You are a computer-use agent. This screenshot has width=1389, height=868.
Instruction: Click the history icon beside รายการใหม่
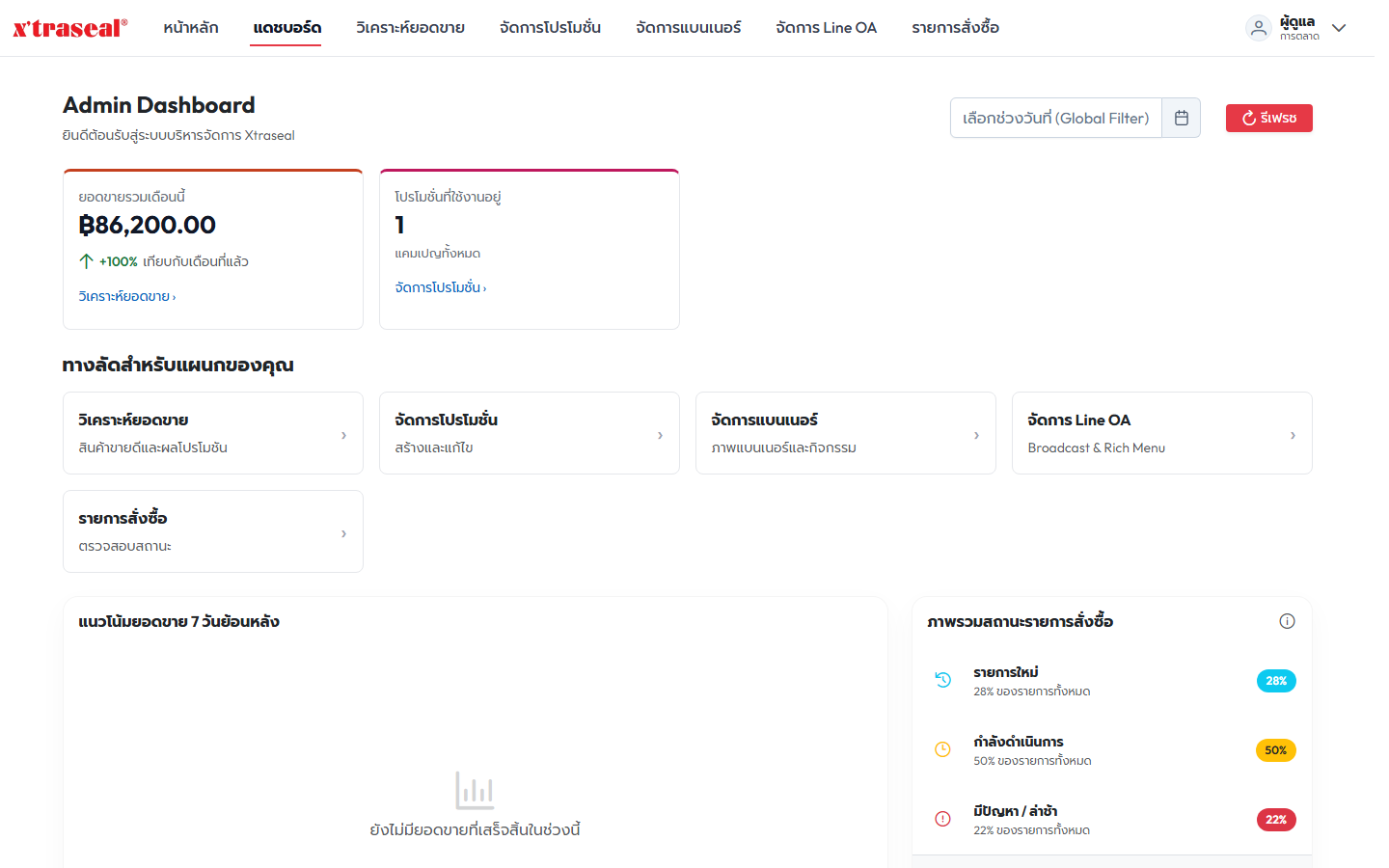(943, 680)
